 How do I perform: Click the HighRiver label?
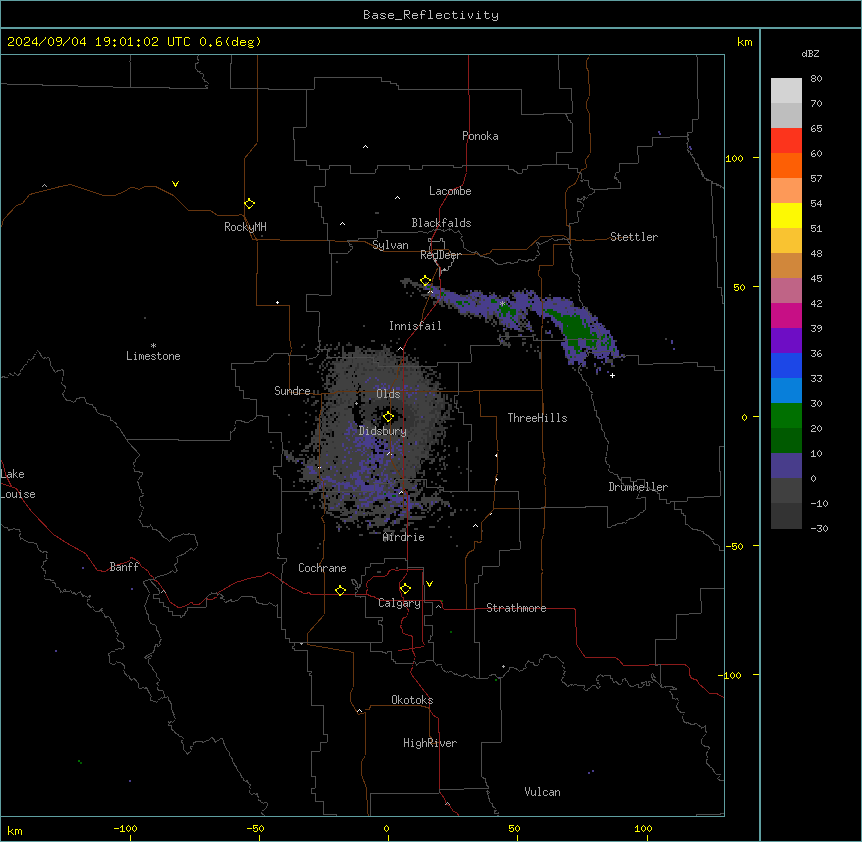[430, 743]
